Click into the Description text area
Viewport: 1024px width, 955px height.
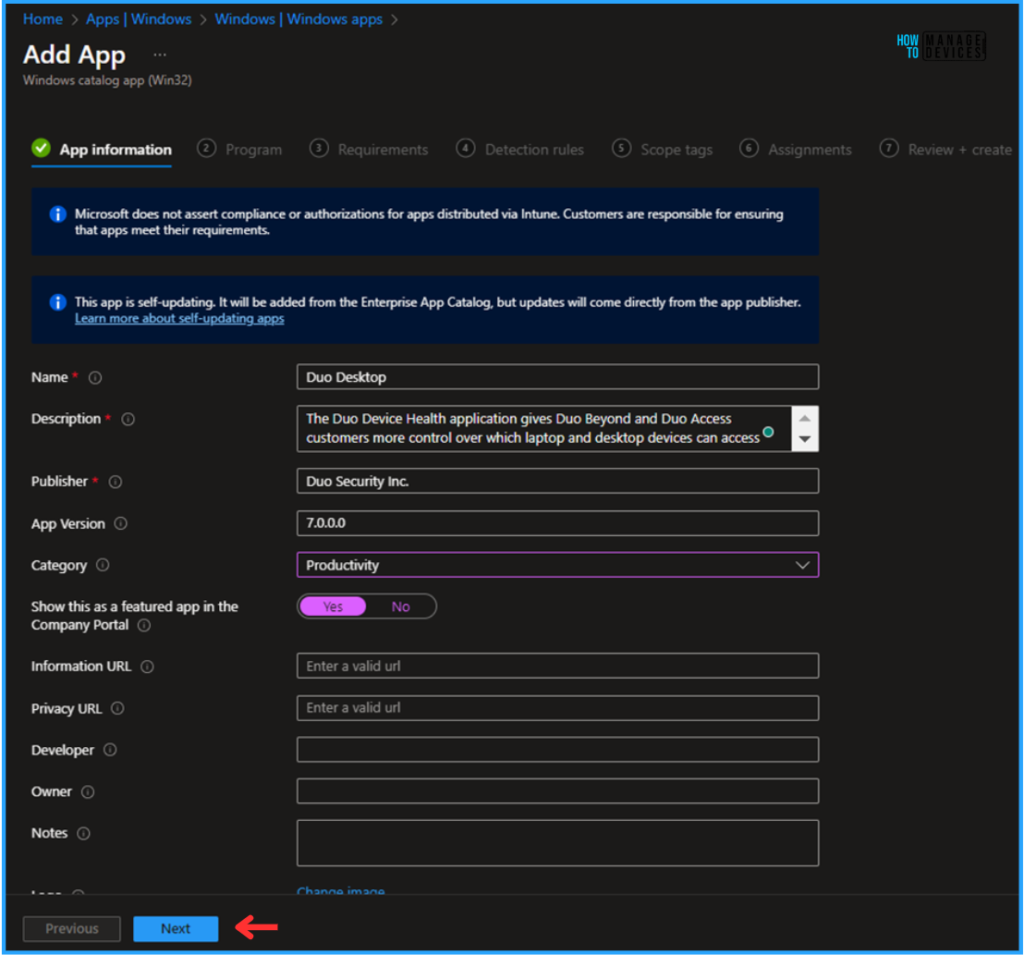click(544, 429)
